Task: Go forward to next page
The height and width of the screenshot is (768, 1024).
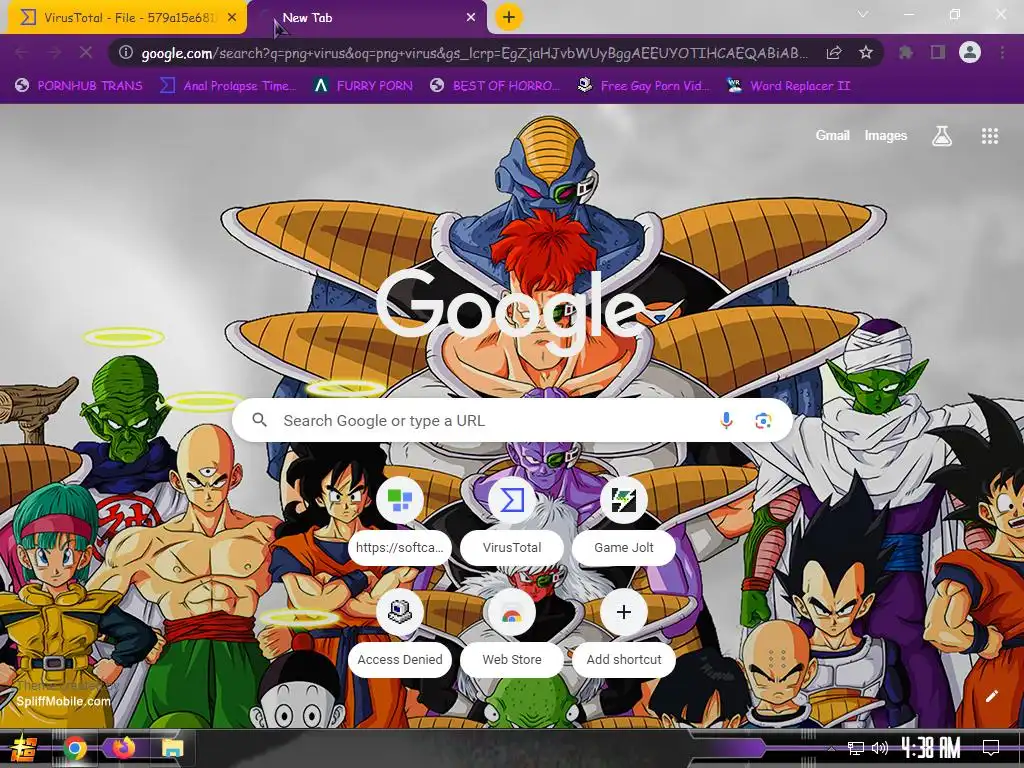Action: click(x=54, y=52)
